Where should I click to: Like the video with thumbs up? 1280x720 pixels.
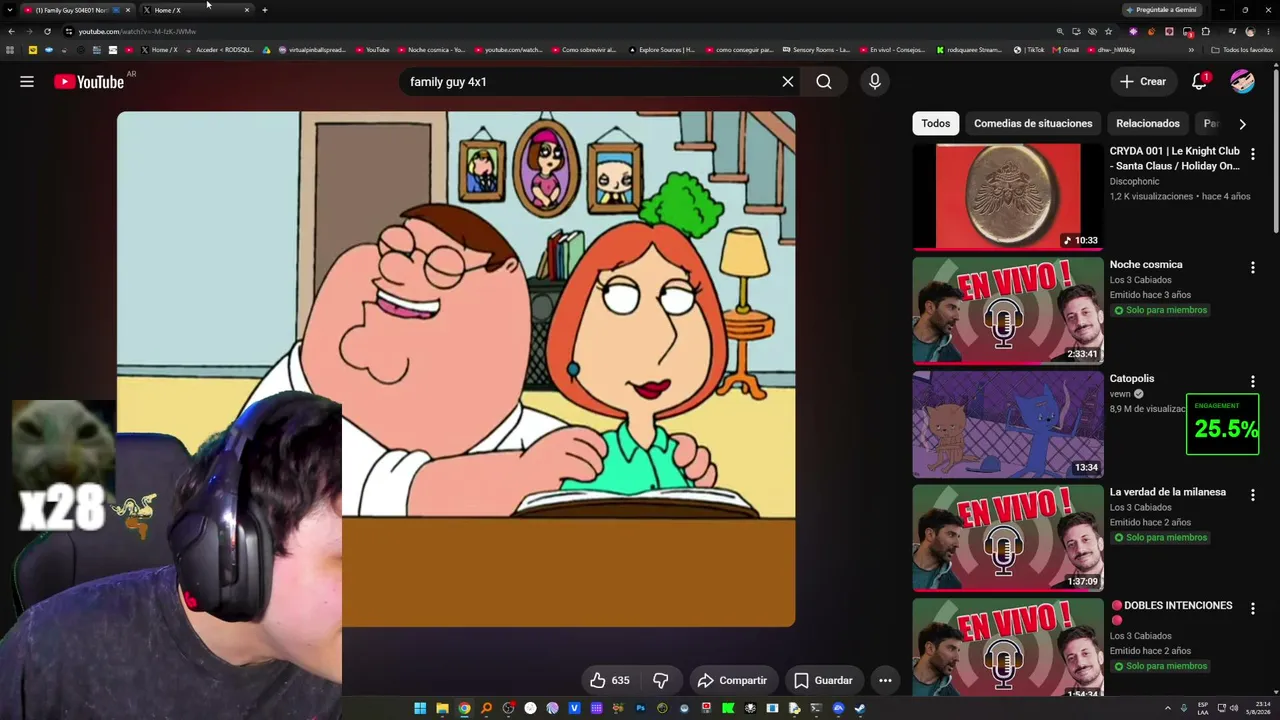(x=609, y=681)
